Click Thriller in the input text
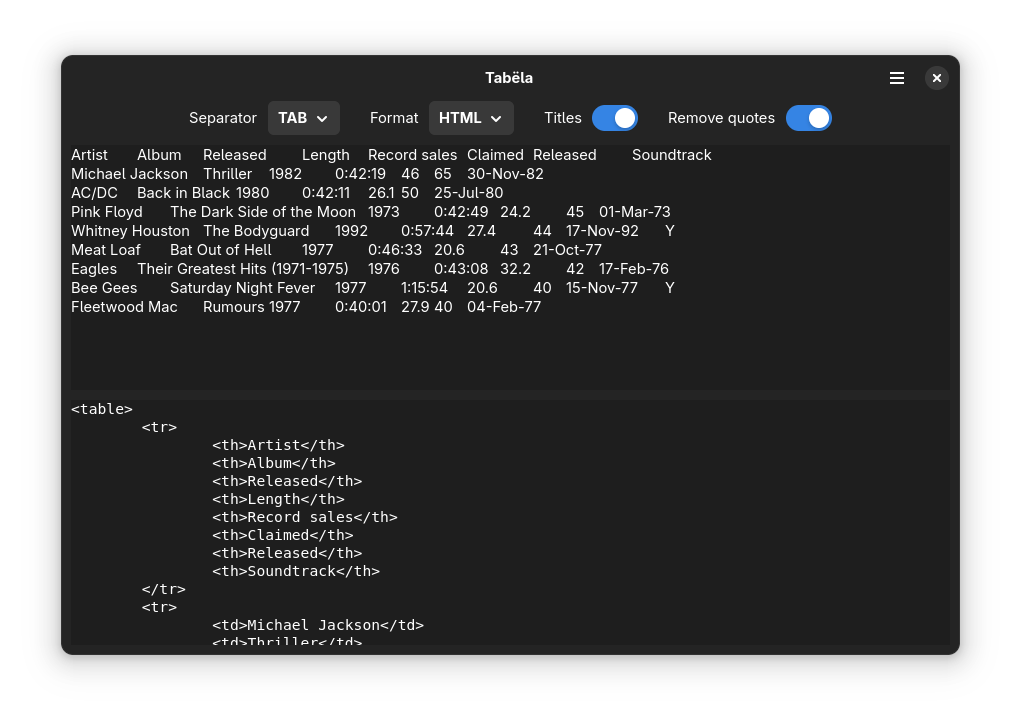The image size is (1021, 722). [227, 174]
